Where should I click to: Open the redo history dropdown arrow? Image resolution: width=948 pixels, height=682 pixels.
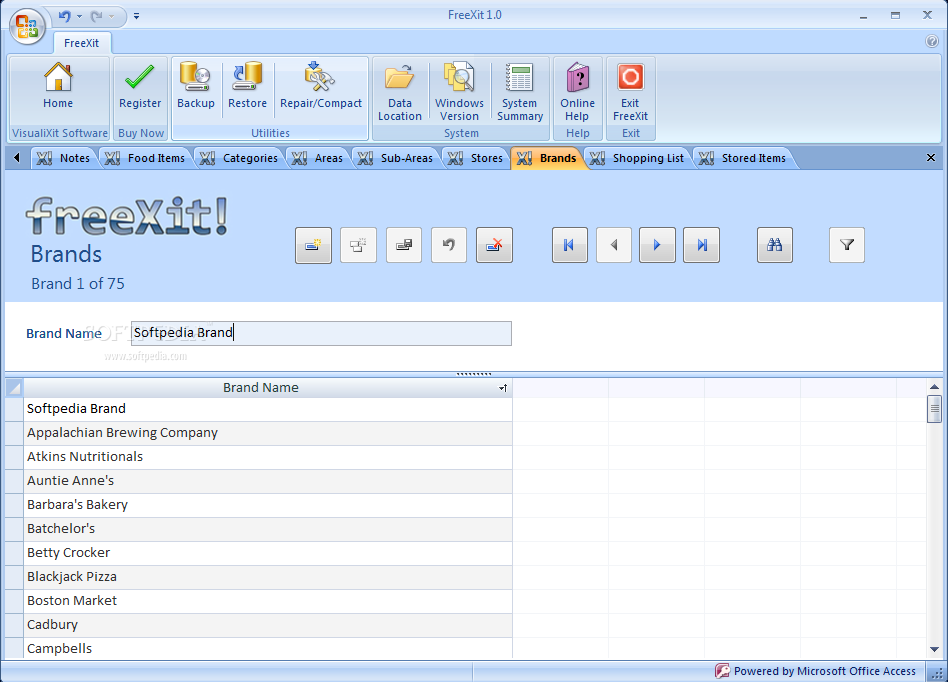[112, 16]
